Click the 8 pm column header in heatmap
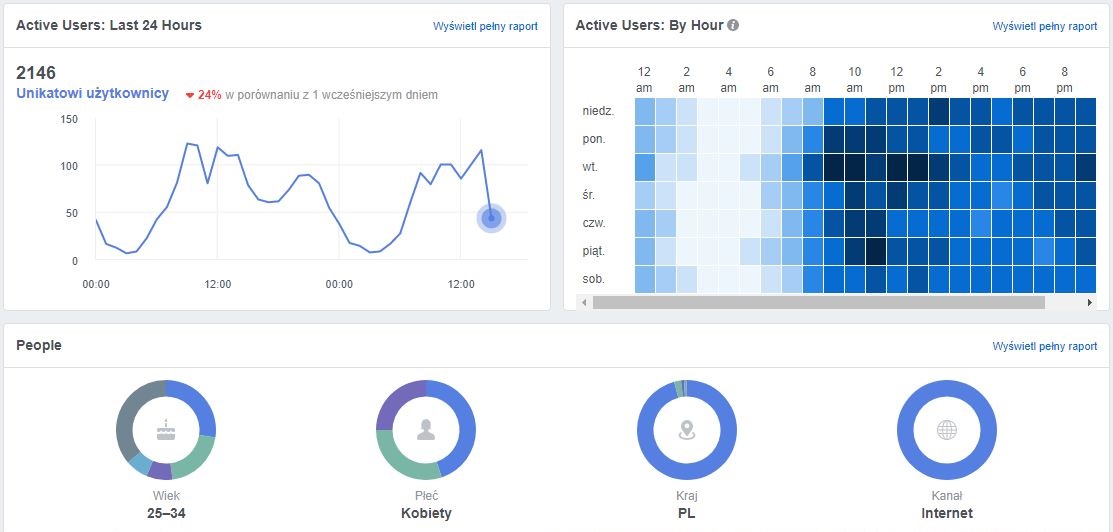Viewport: 1113px width, 532px height. point(1064,80)
